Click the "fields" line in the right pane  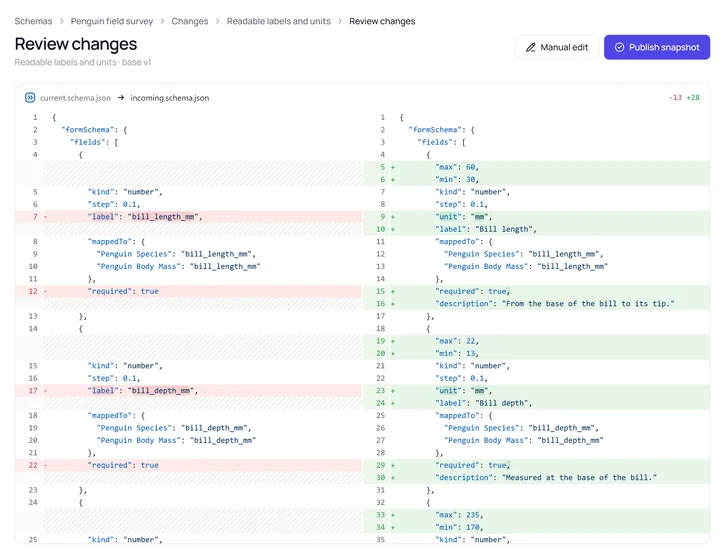[441, 142]
